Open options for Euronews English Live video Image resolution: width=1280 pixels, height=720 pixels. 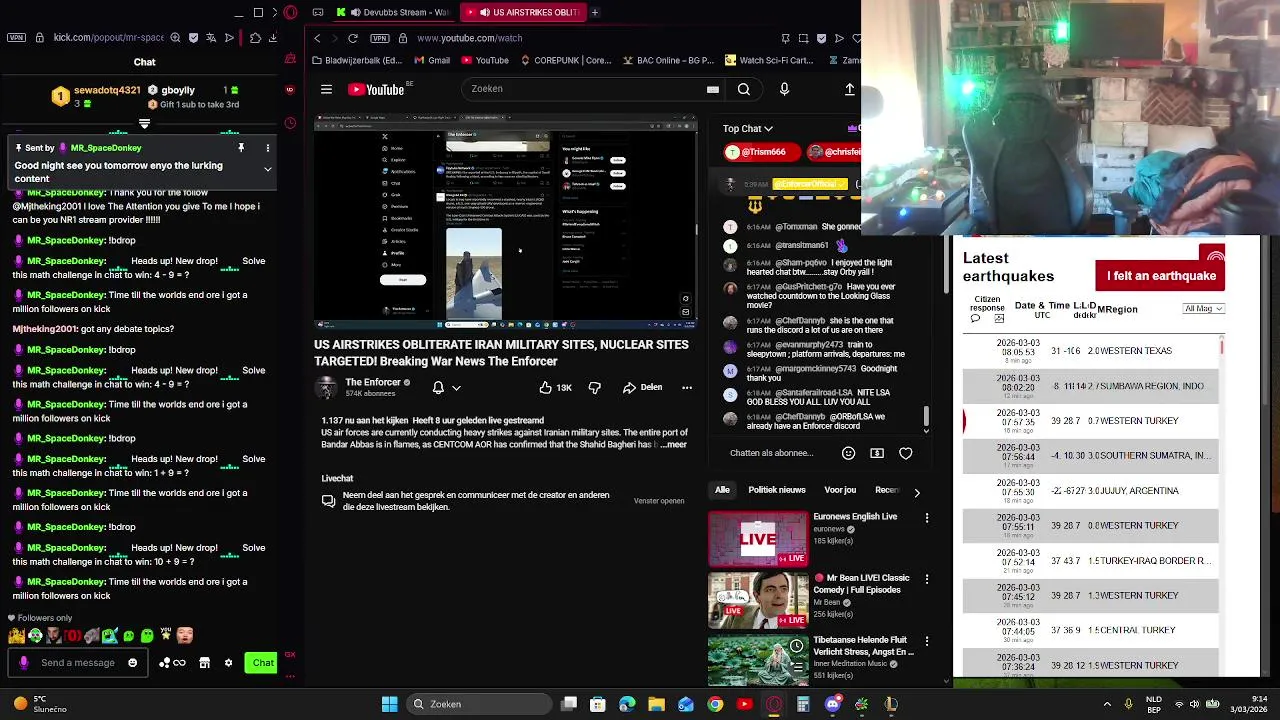point(927,518)
